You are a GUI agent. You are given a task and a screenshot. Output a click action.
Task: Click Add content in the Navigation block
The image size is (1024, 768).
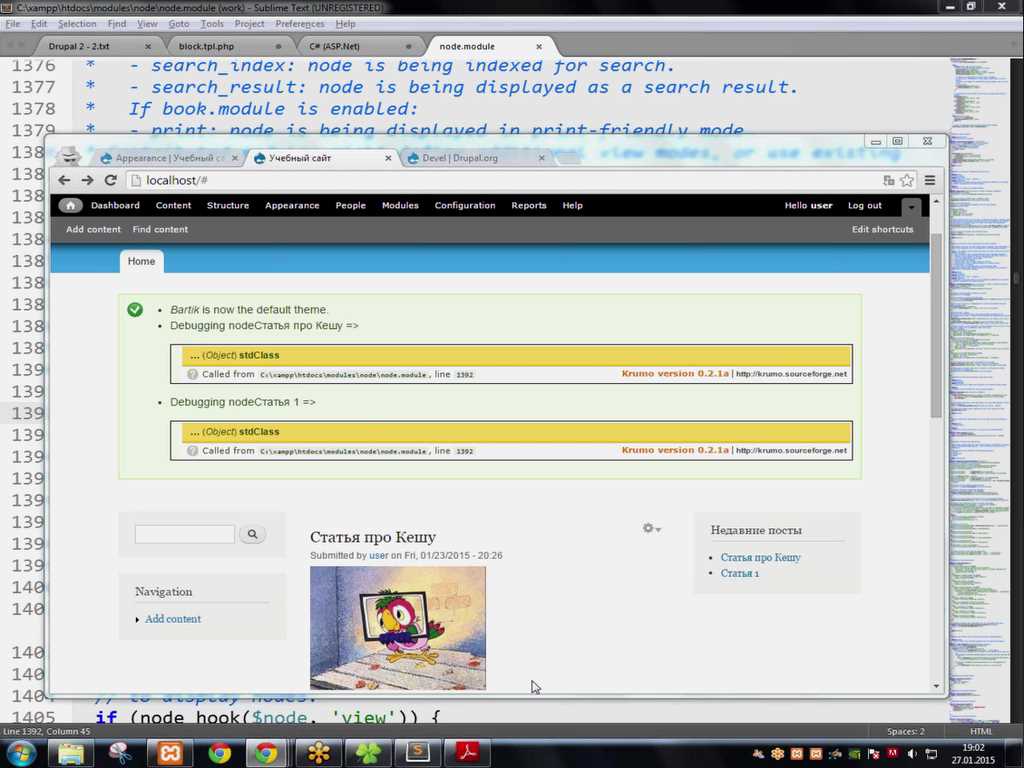click(x=173, y=619)
